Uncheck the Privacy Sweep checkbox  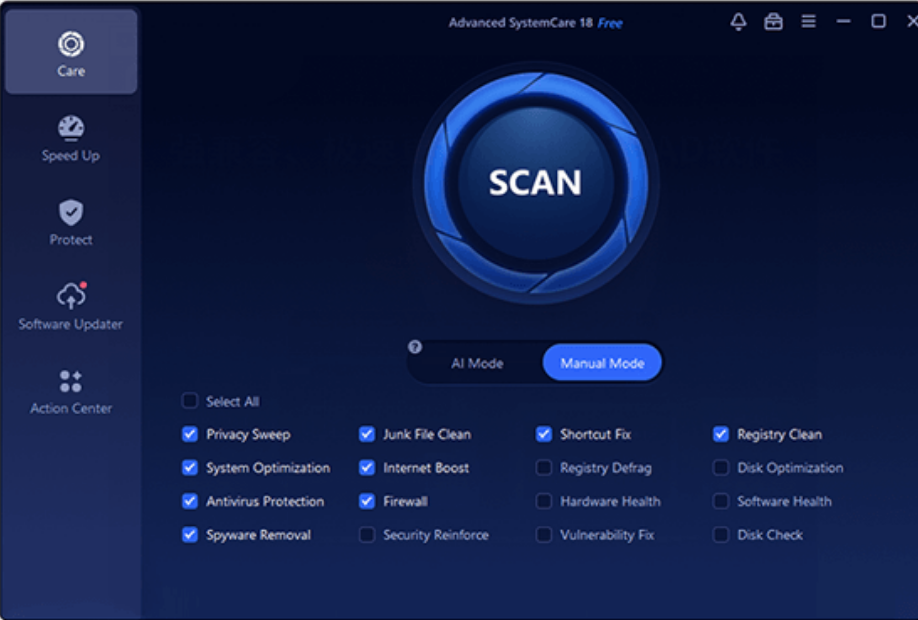click(x=190, y=434)
